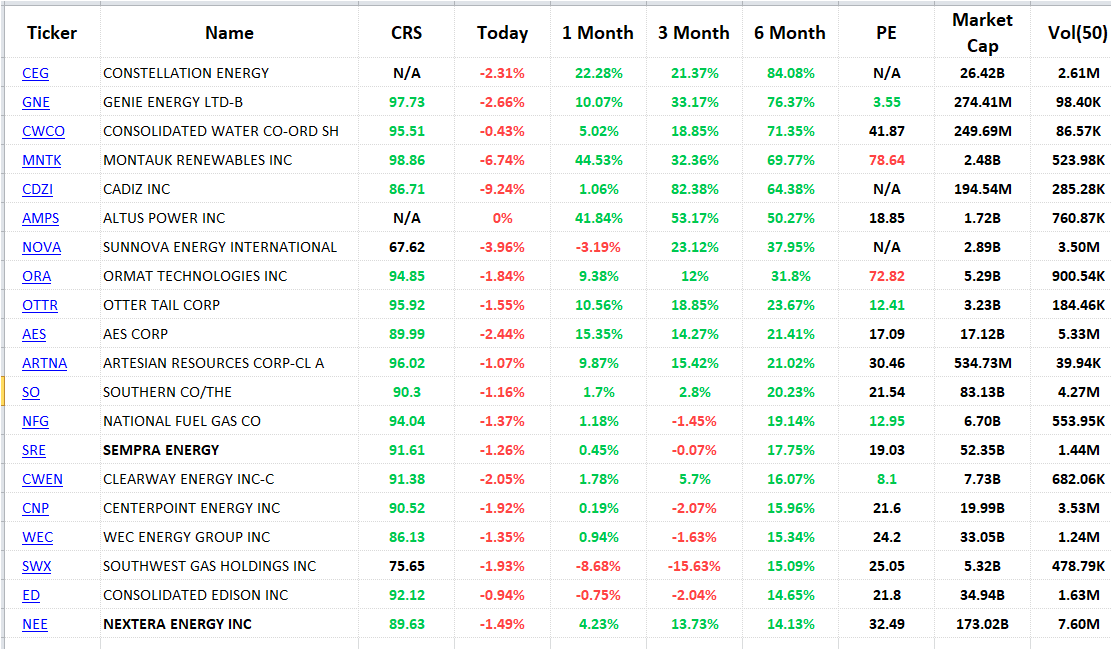Click Cadiz Inc Today value -9.24%

click(502, 189)
